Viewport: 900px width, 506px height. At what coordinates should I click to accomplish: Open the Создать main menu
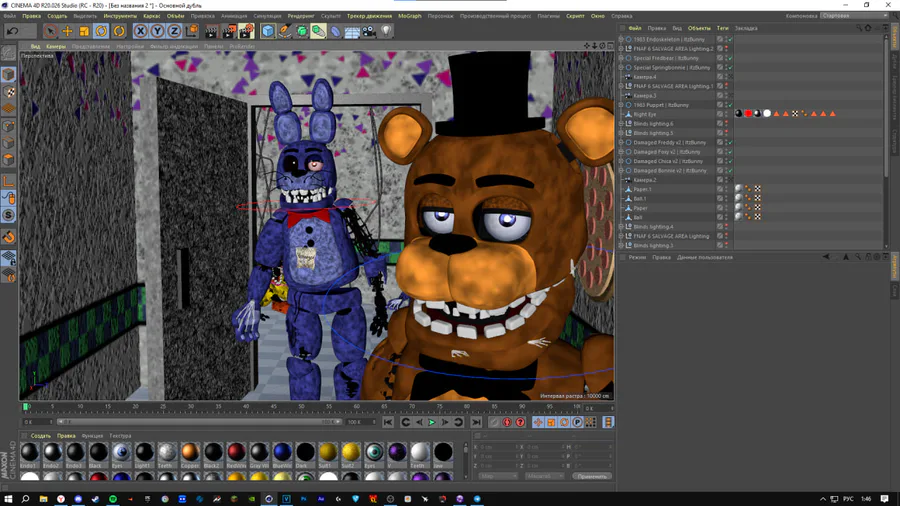point(57,16)
